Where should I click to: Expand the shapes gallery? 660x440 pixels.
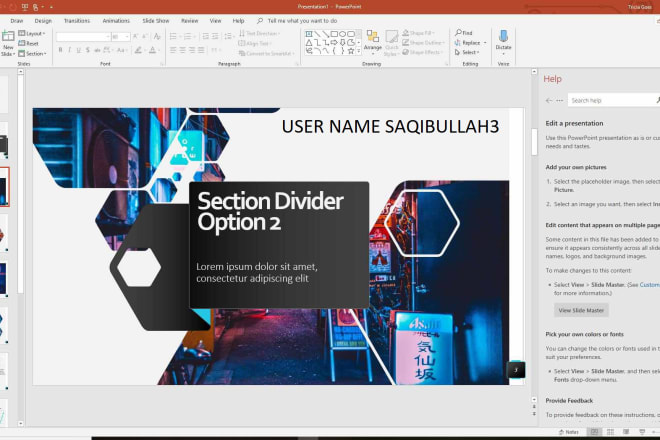point(359,51)
